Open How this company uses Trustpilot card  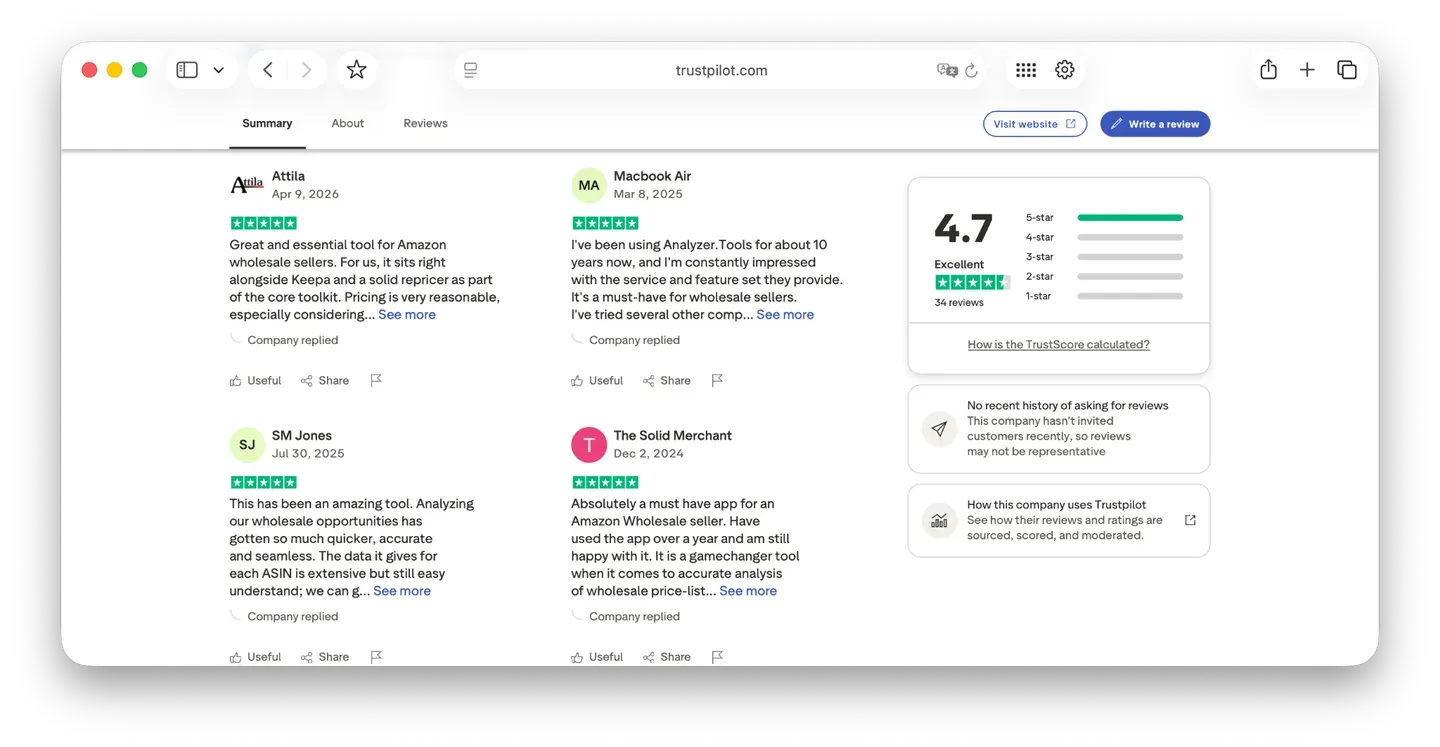(x=1058, y=521)
